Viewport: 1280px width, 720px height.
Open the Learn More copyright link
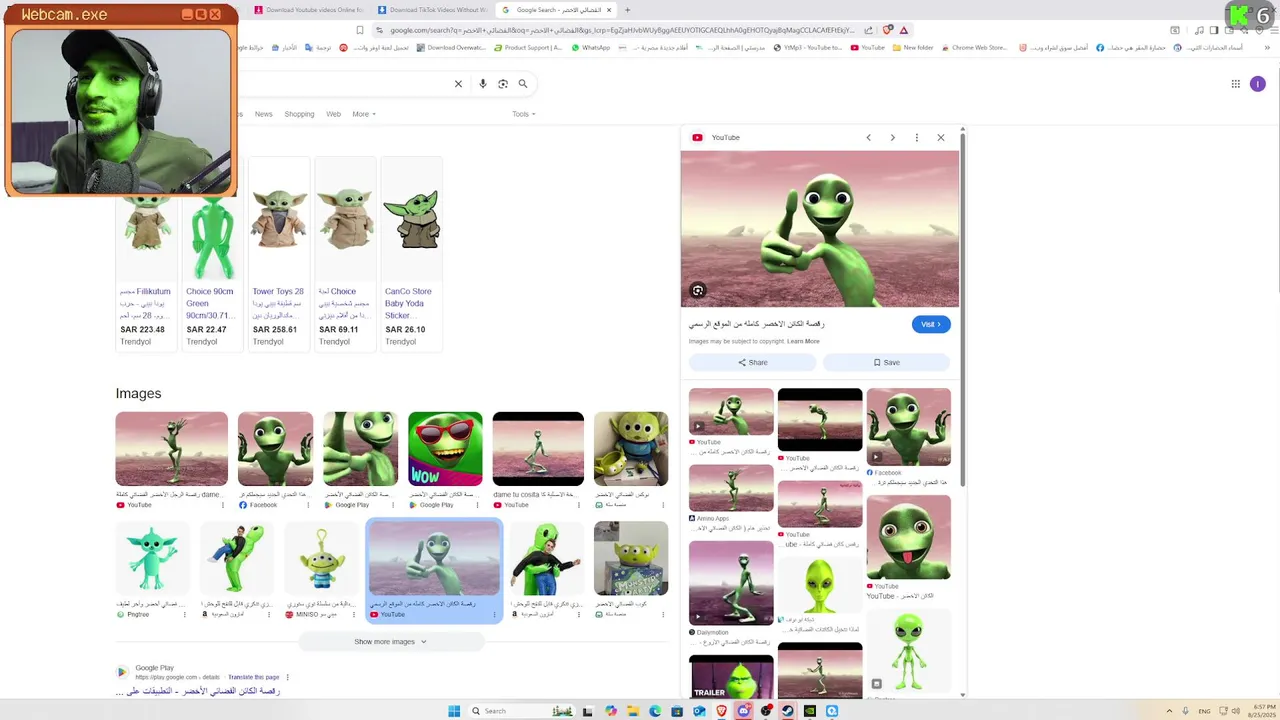coord(803,341)
